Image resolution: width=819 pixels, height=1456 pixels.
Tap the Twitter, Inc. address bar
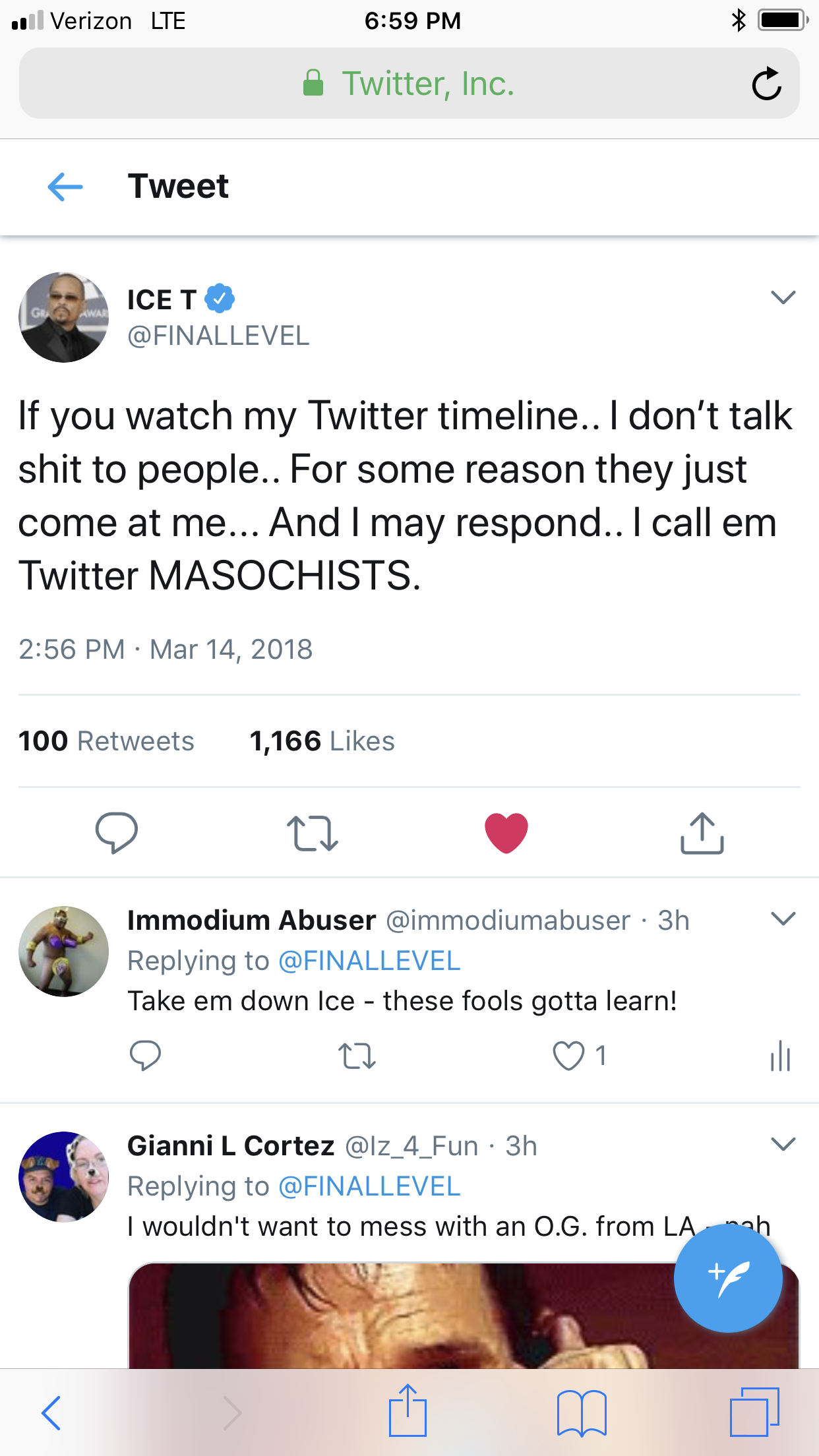pyautogui.click(x=409, y=84)
